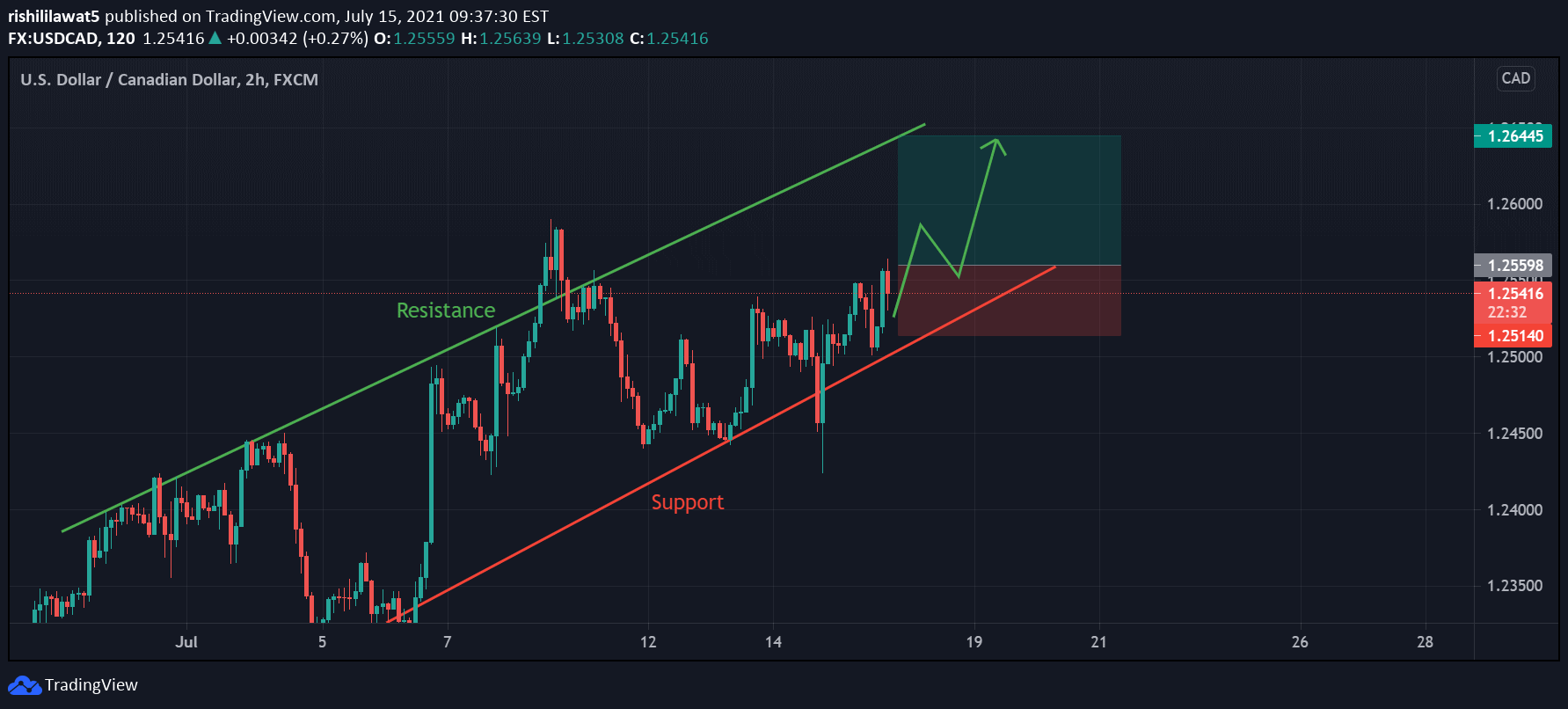Click the author name rishililawat5
This screenshot has width=1568, height=709.
(x=54, y=16)
